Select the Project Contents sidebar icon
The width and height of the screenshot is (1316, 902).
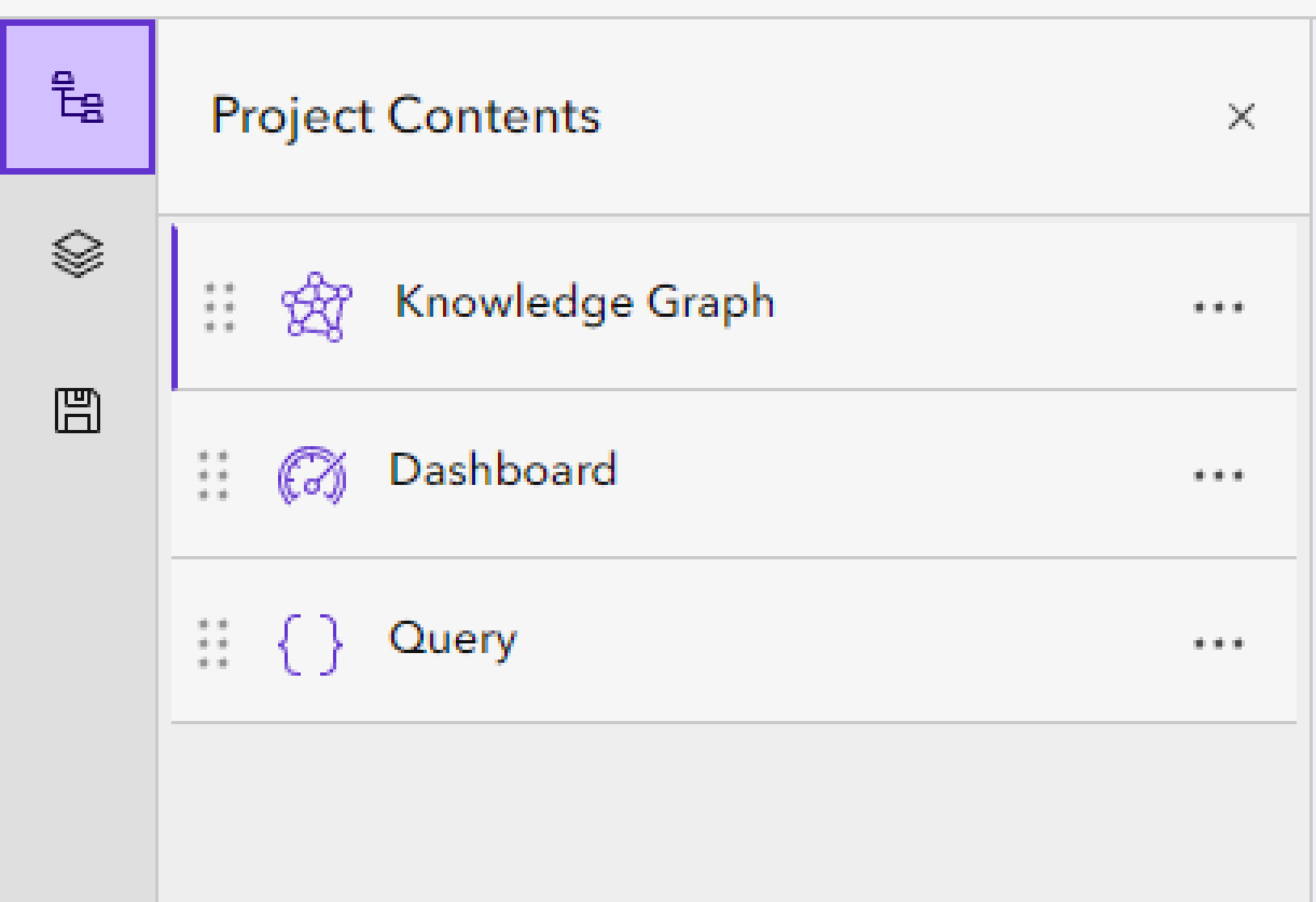tap(78, 97)
